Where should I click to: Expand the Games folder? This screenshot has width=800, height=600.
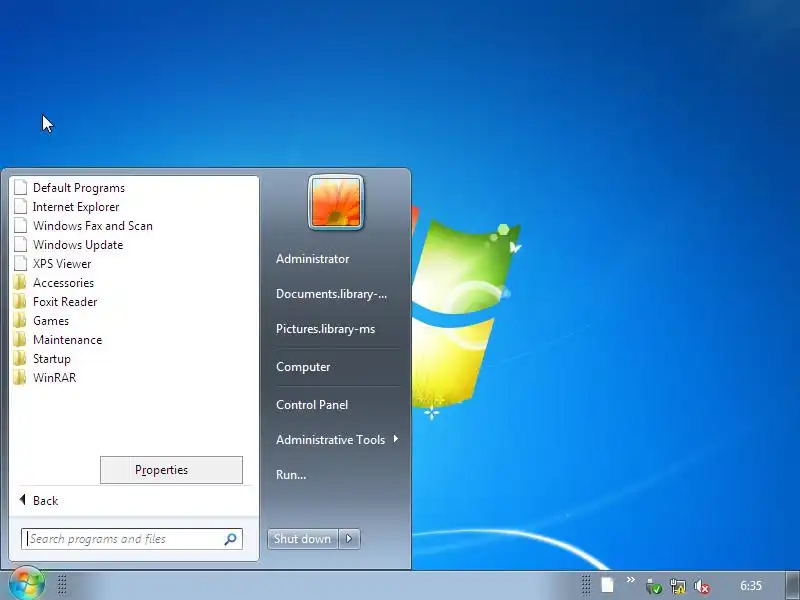click(51, 320)
